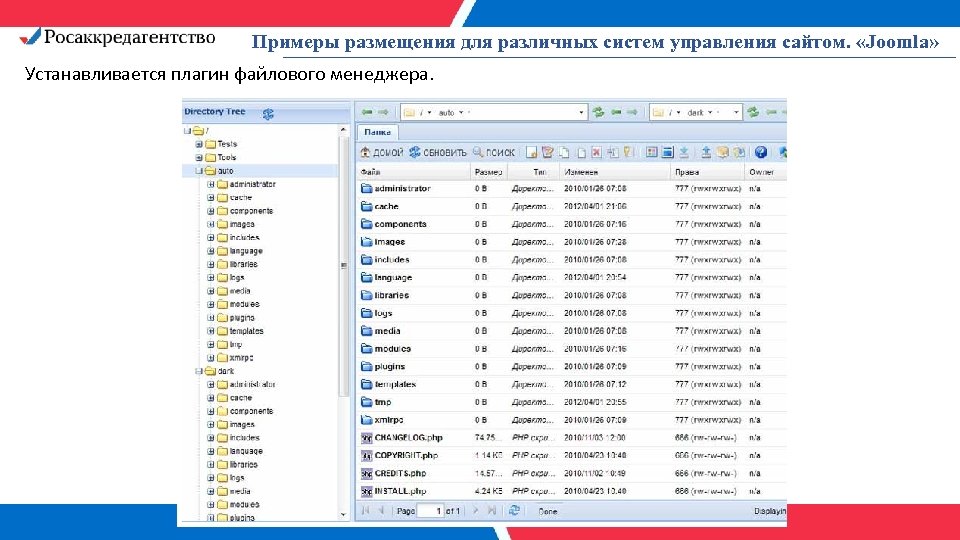Click the copy files icon
The image size is (960, 540).
click(x=563, y=152)
